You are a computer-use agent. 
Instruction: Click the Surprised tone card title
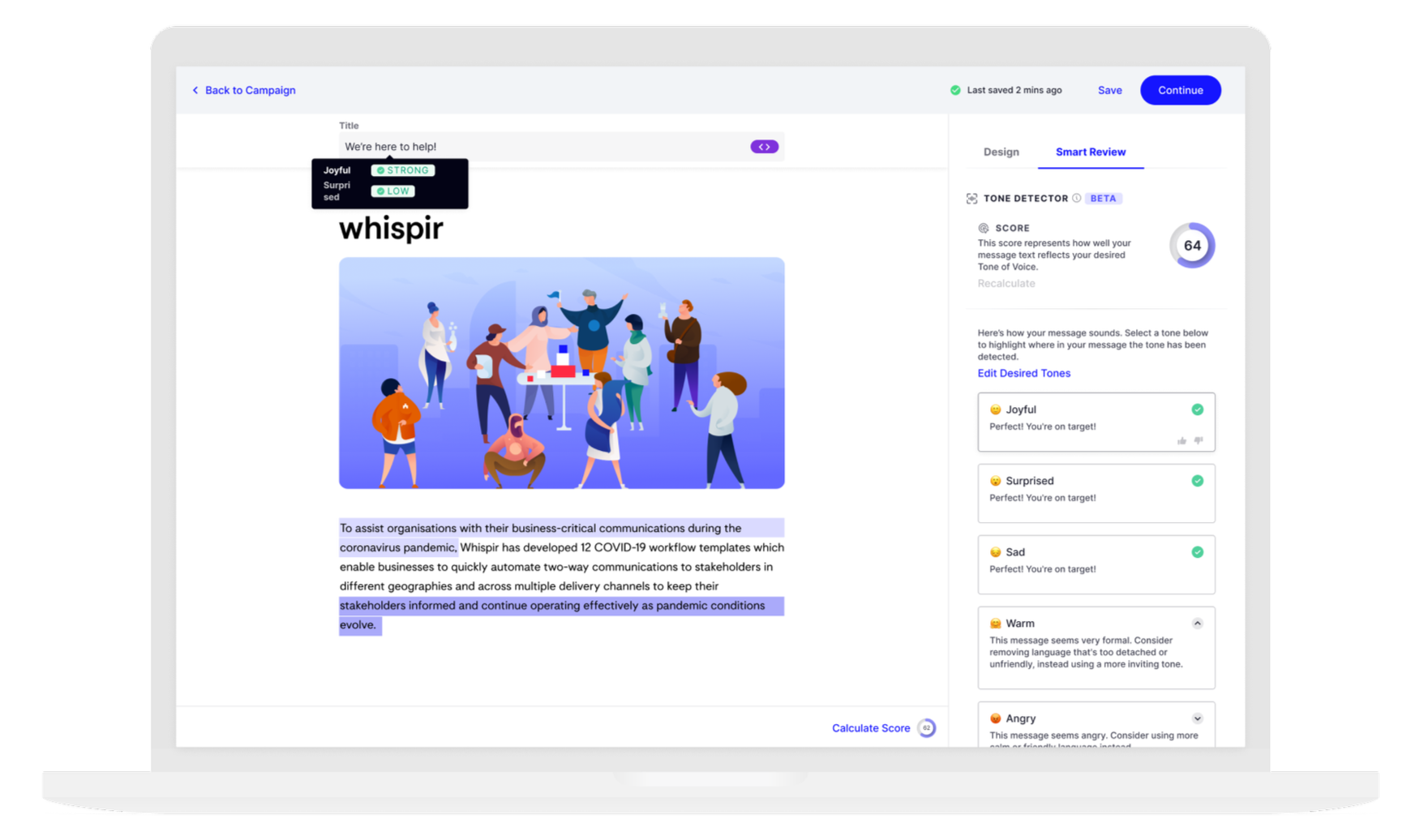point(1029,481)
